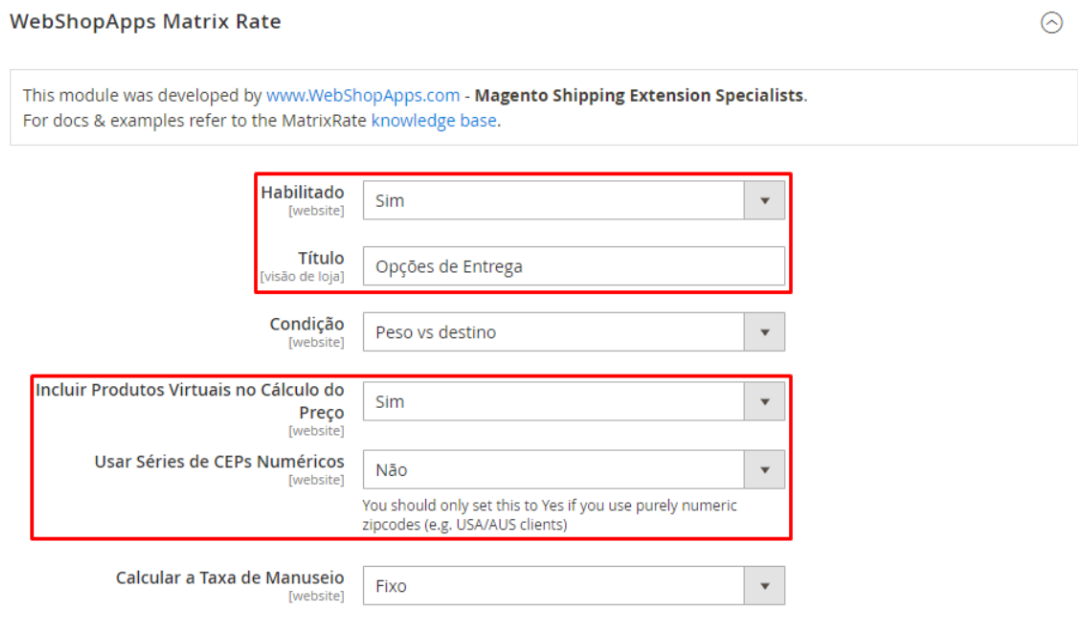Click the Habilitado dropdown arrow
This screenshot has height=617, width=1087.
tap(765, 200)
